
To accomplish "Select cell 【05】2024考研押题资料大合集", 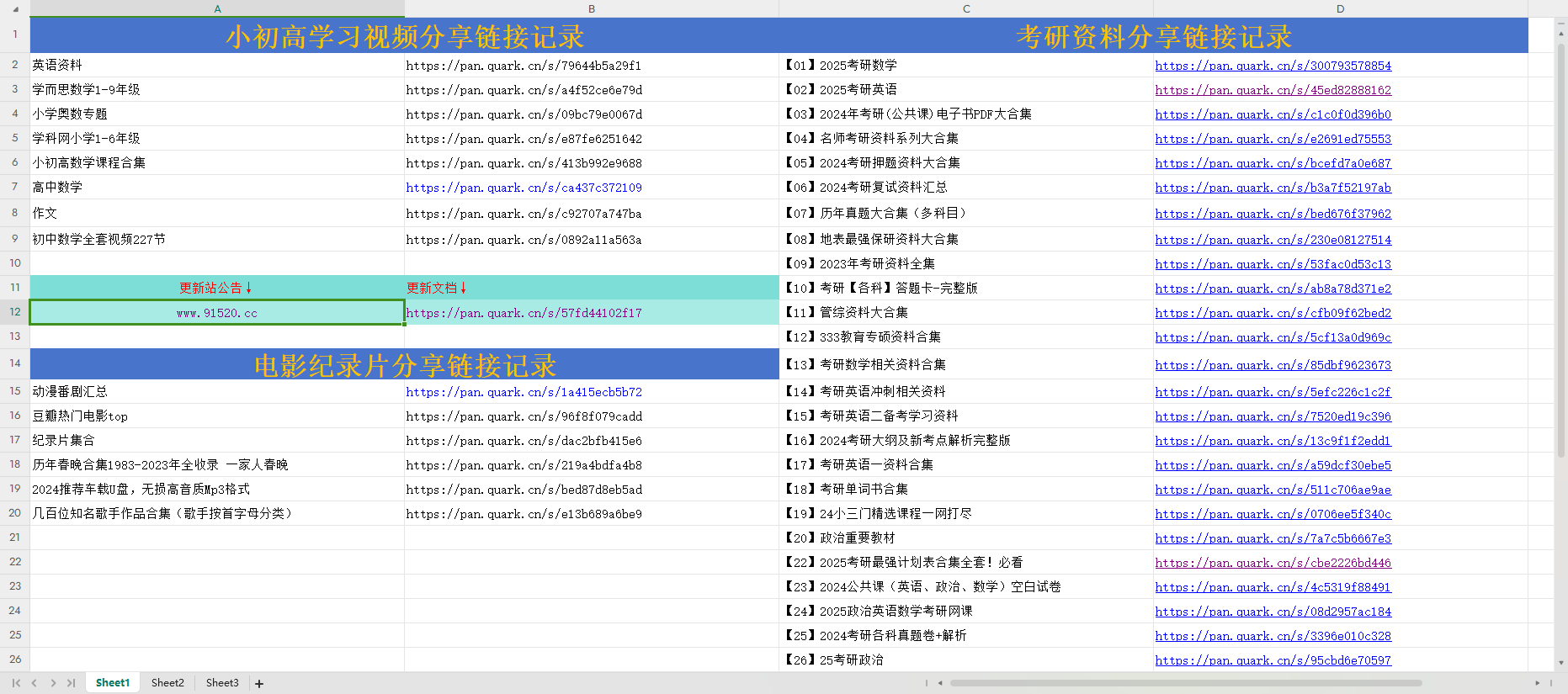I will pyautogui.click(x=966, y=162).
